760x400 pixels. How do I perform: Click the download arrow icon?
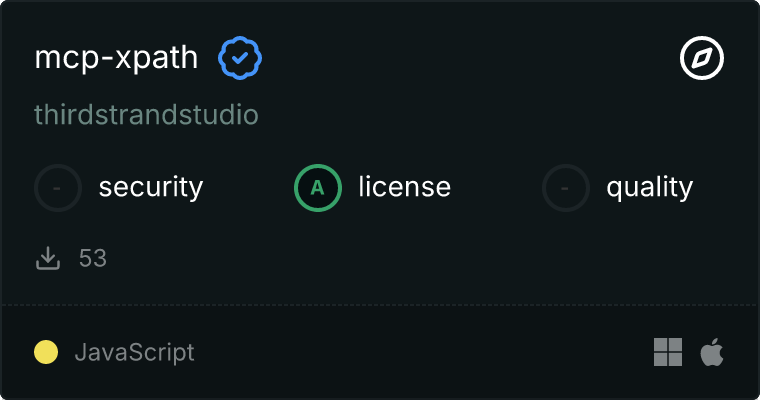[x=48, y=258]
